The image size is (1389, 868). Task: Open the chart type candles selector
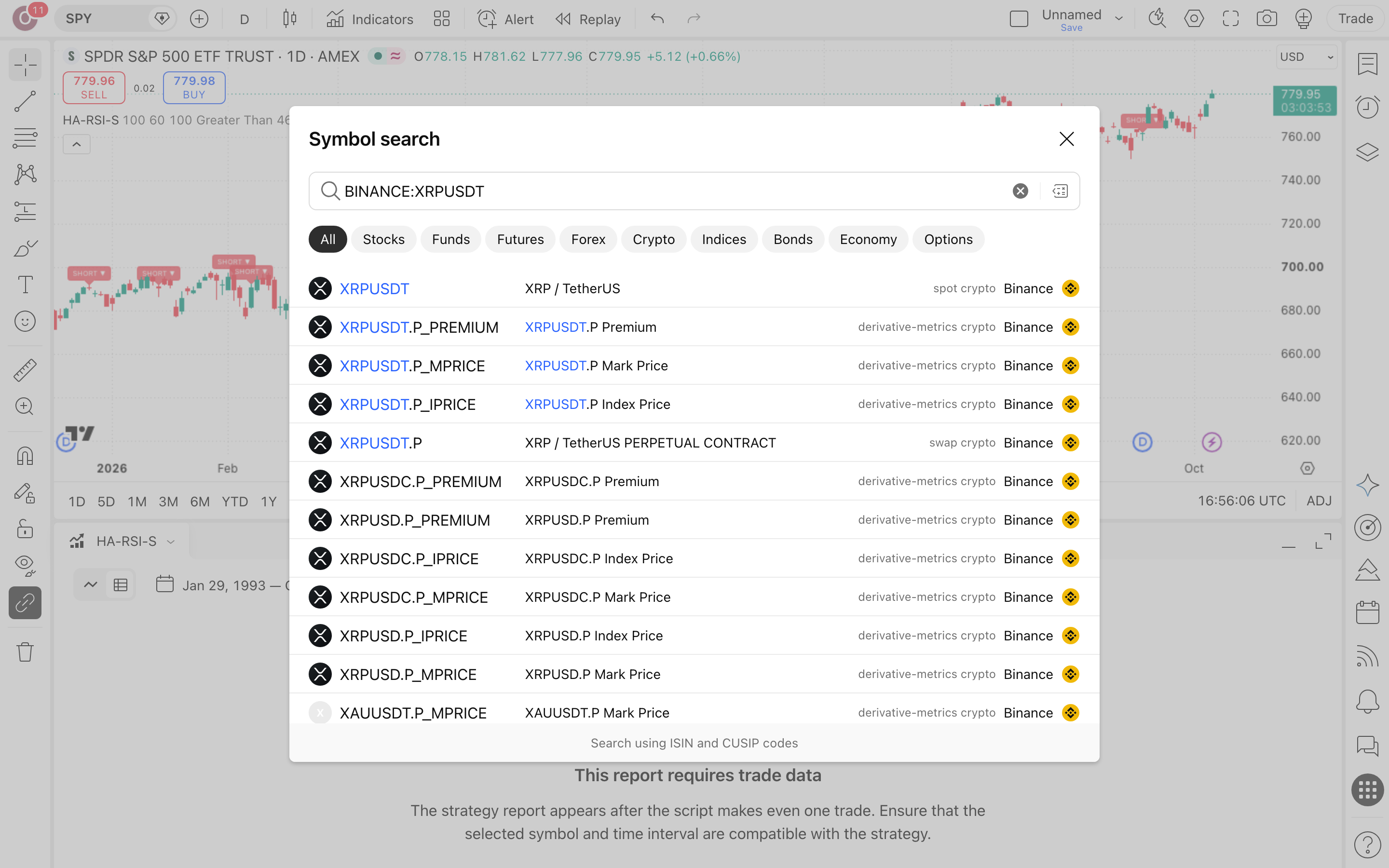tap(290, 19)
